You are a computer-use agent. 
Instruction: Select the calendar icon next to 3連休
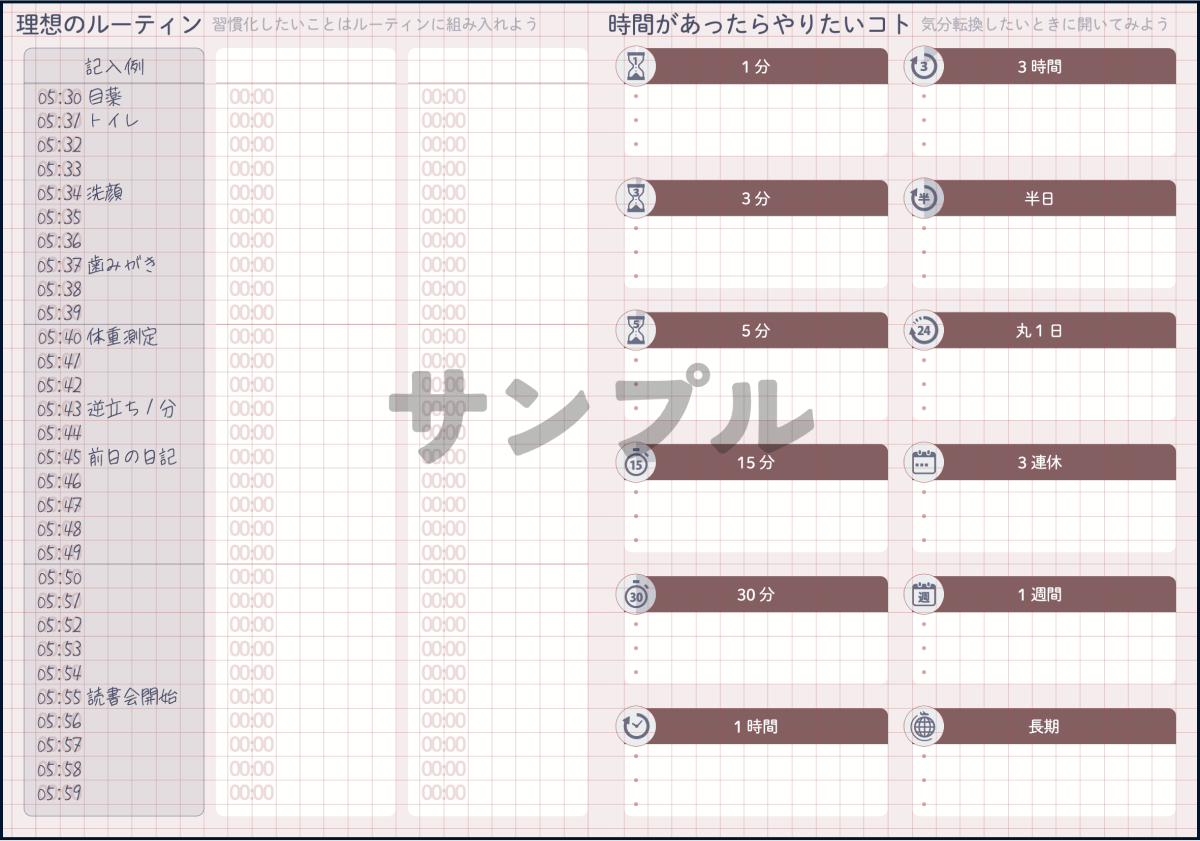tap(923, 463)
